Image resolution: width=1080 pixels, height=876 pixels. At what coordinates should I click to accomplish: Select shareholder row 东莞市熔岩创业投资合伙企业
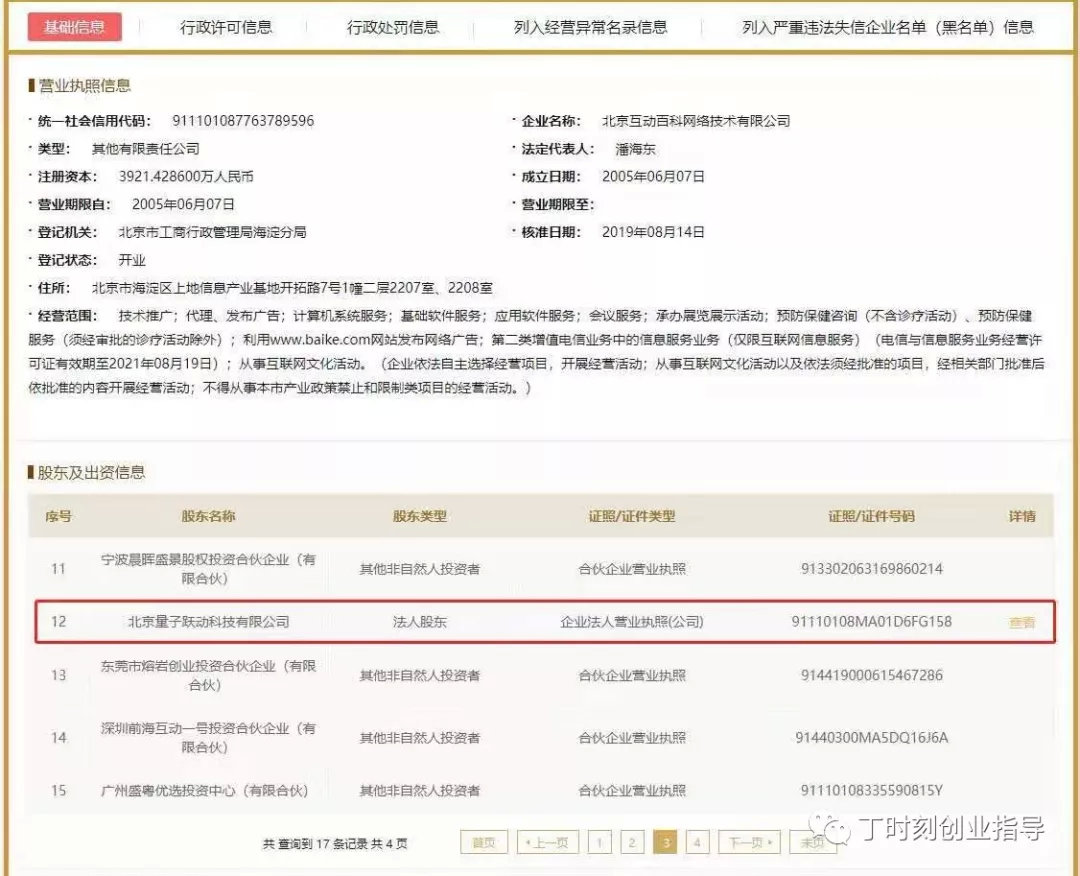click(x=208, y=675)
